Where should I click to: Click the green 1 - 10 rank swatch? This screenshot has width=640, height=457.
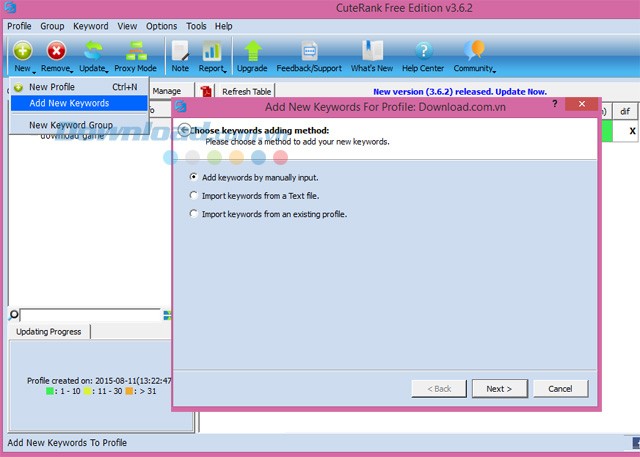click(50, 391)
